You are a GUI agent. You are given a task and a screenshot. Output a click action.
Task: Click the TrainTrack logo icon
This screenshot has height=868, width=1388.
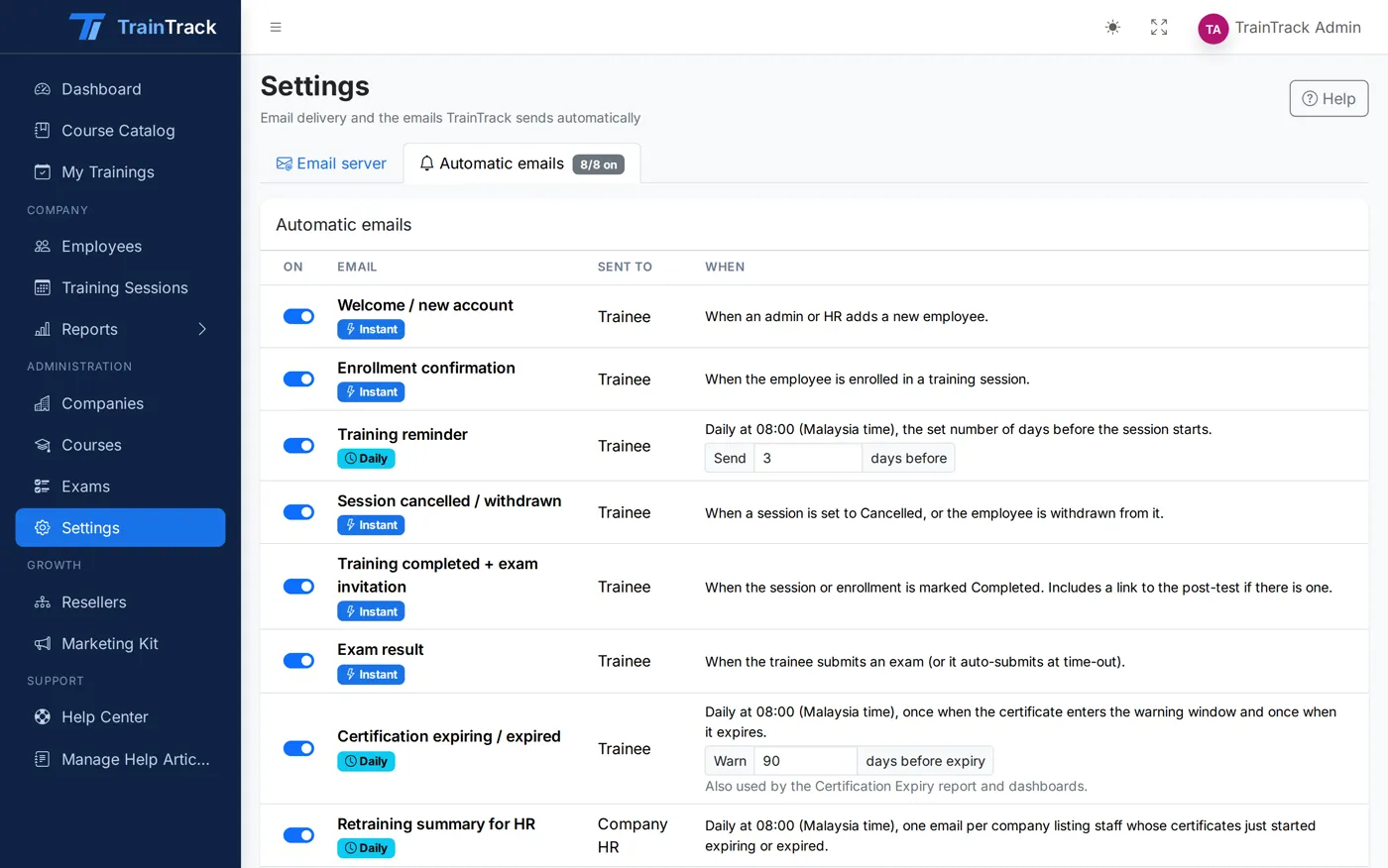86,27
